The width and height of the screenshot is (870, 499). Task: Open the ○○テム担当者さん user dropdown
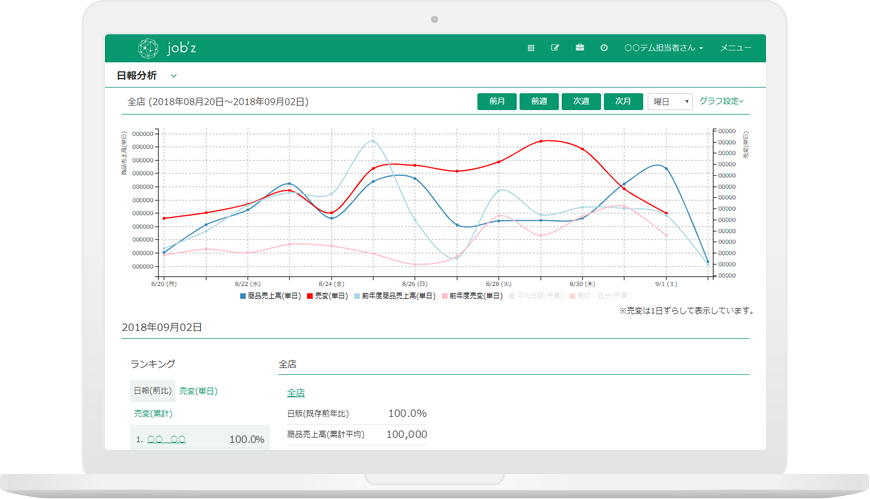point(663,48)
